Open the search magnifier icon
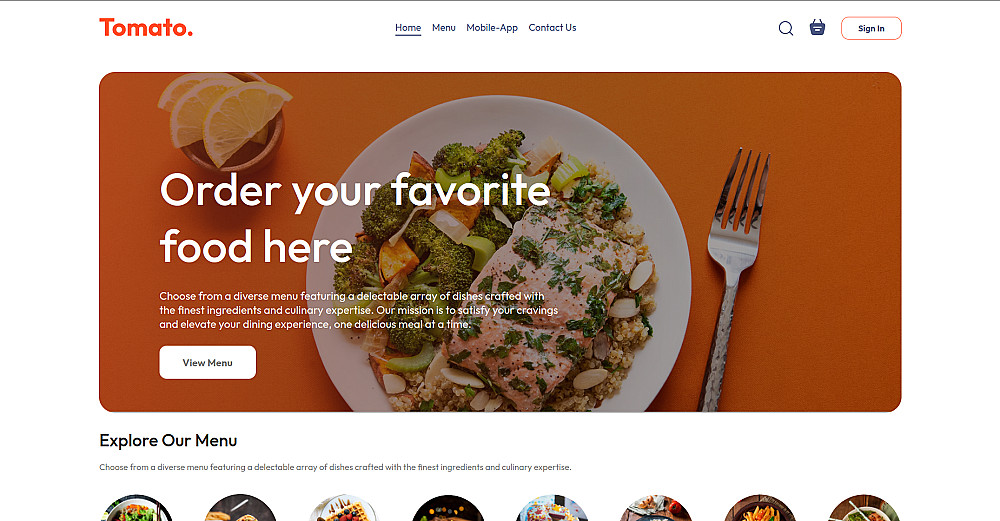Image resolution: width=1000 pixels, height=521 pixels. [786, 28]
